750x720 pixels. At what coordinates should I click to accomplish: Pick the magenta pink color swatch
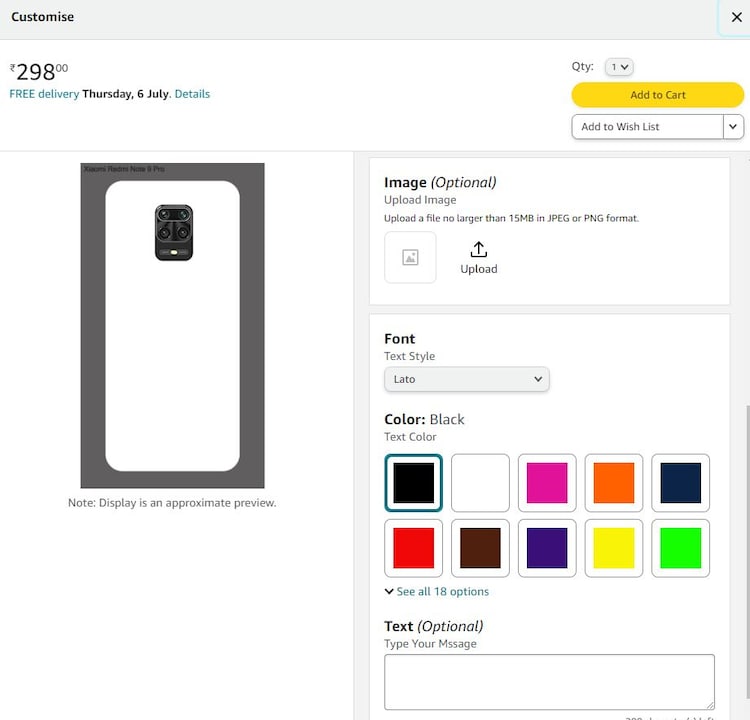pos(547,483)
